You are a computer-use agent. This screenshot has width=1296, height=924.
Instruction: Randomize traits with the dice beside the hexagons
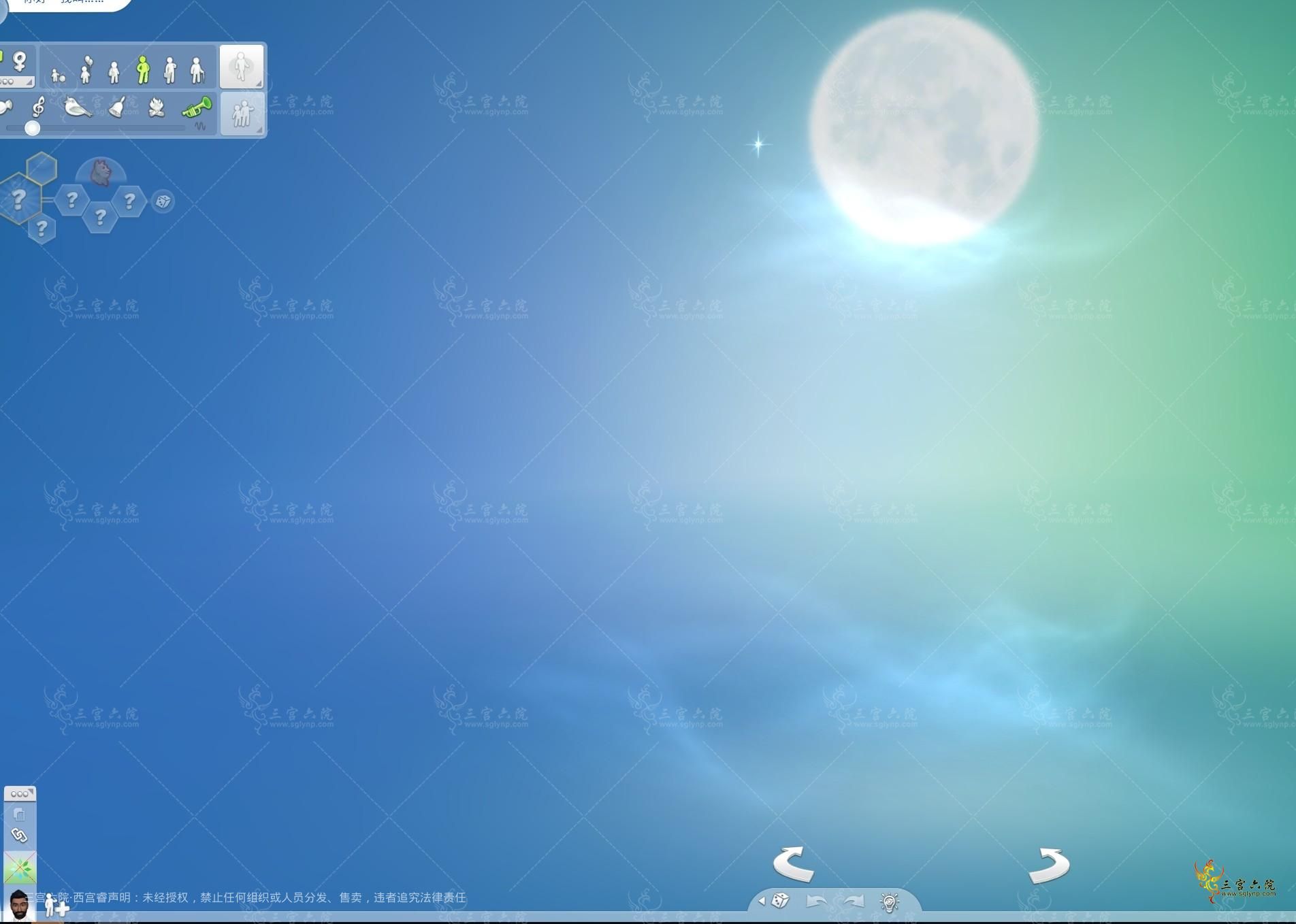click(163, 201)
